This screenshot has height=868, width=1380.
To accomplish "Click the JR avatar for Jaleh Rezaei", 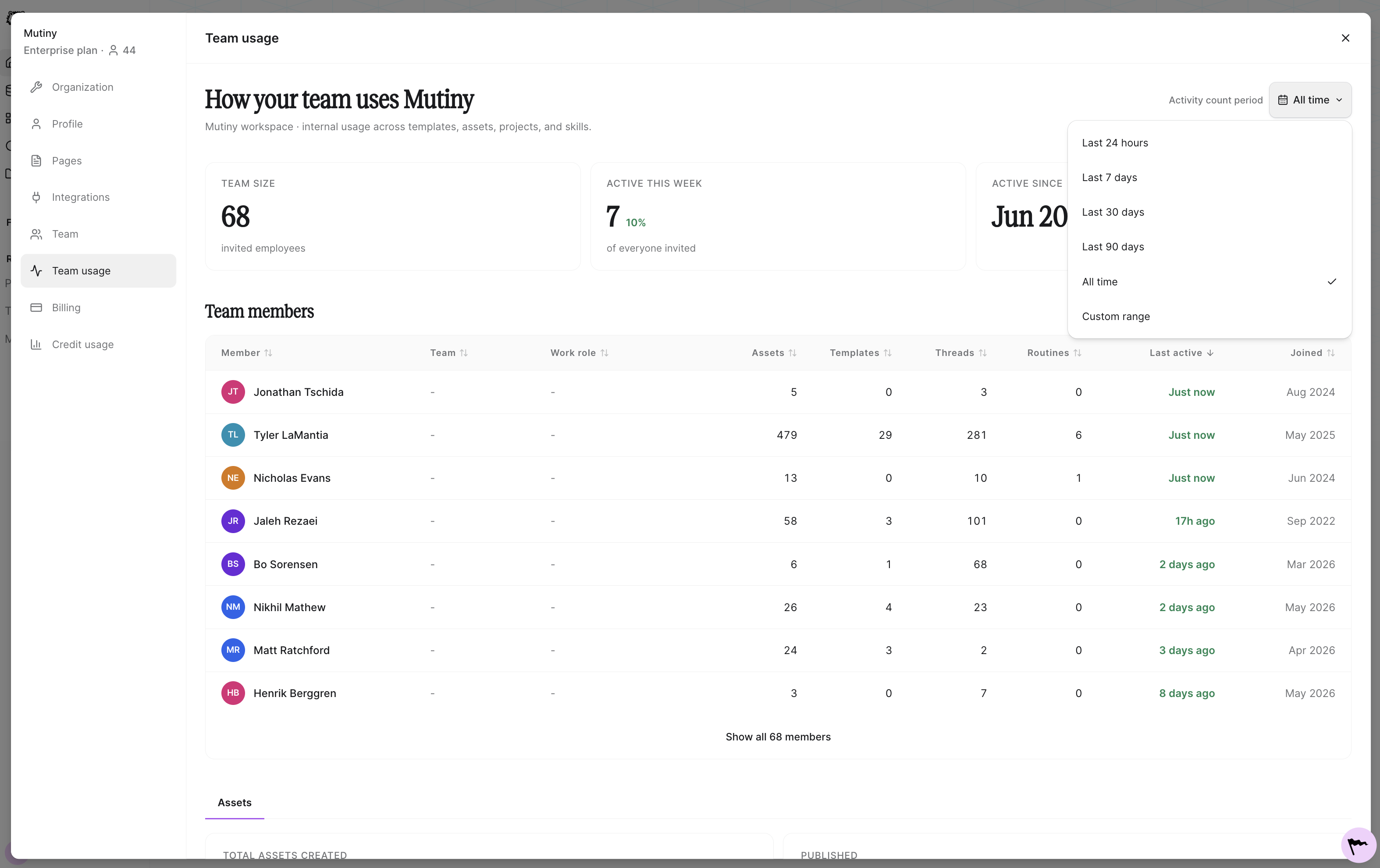I will coord(233,521).
